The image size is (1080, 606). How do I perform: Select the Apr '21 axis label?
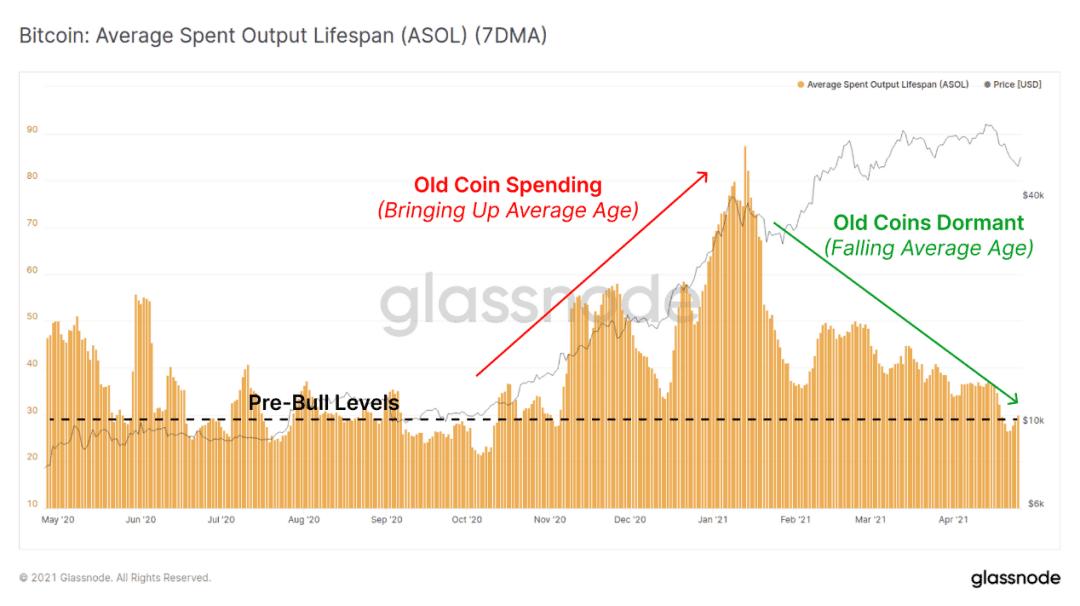coord(953,519)
